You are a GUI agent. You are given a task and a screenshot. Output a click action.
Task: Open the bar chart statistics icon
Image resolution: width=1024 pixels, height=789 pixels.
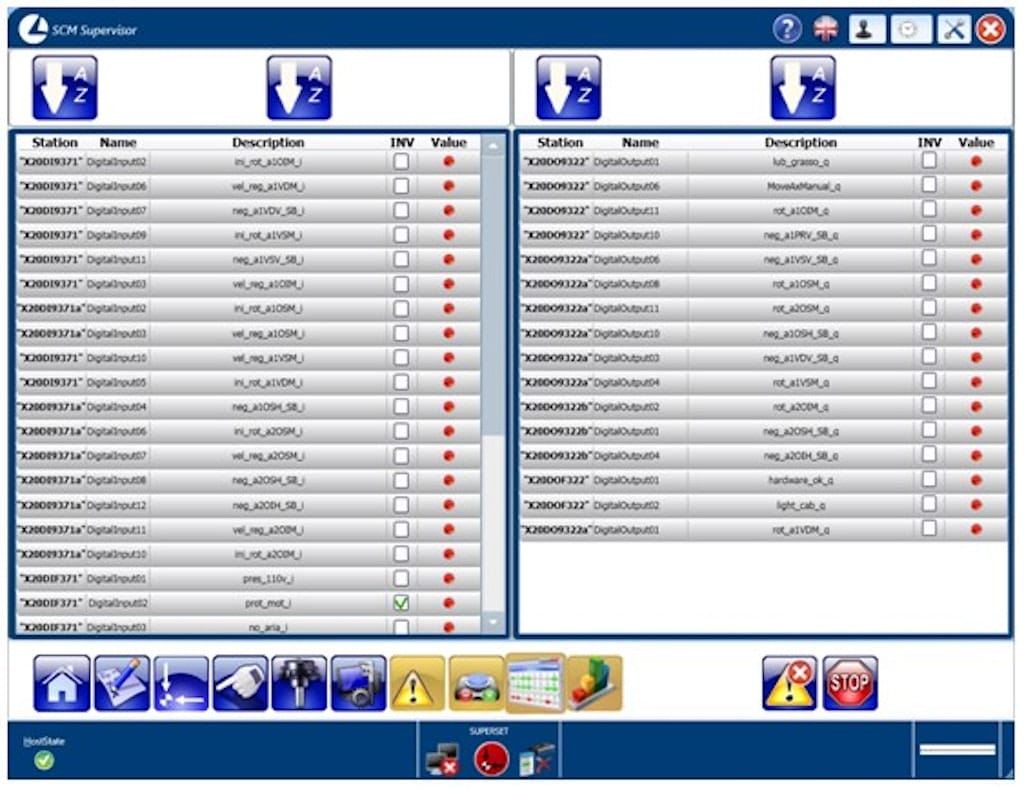tap(594, 684)
